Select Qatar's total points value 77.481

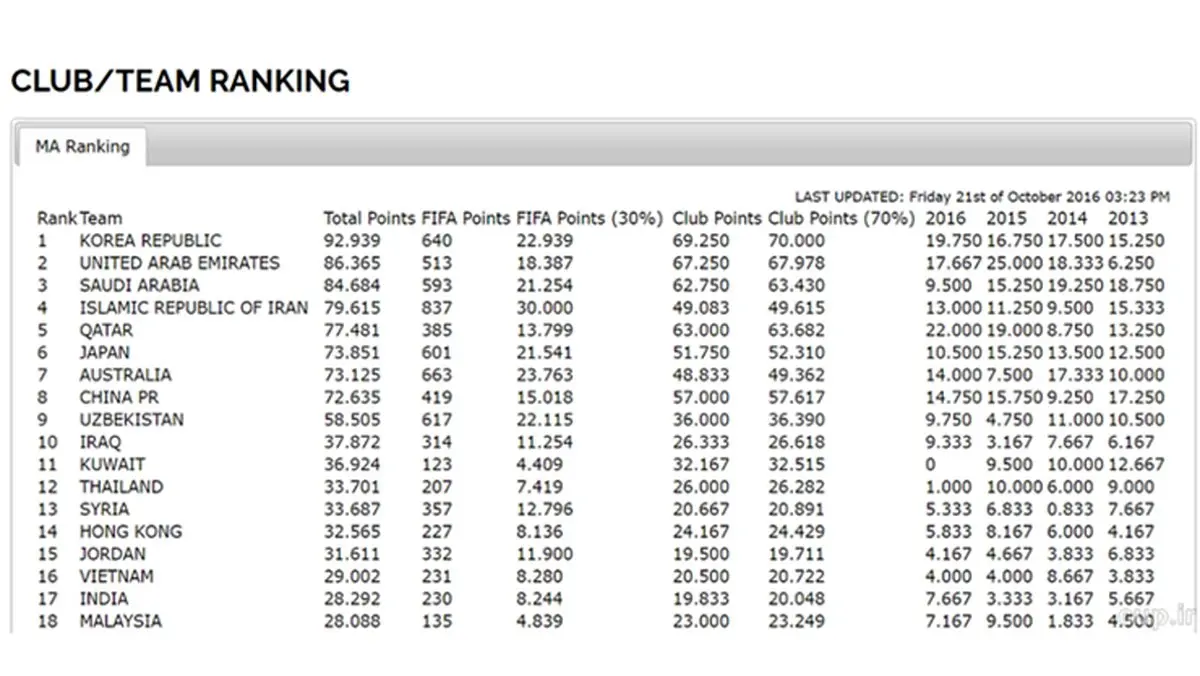click(x=352, y=330)
